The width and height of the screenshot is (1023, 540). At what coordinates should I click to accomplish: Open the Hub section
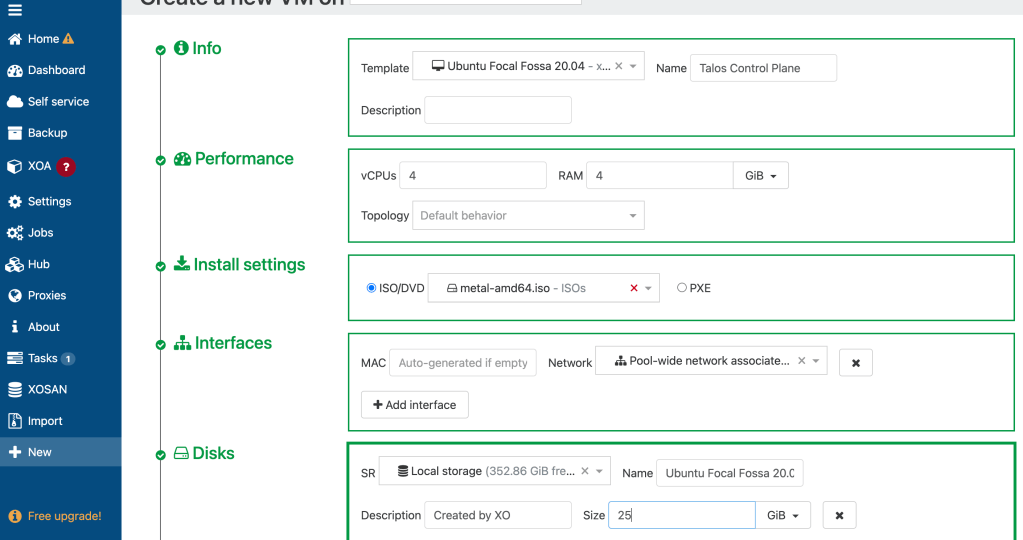(38, 264)
